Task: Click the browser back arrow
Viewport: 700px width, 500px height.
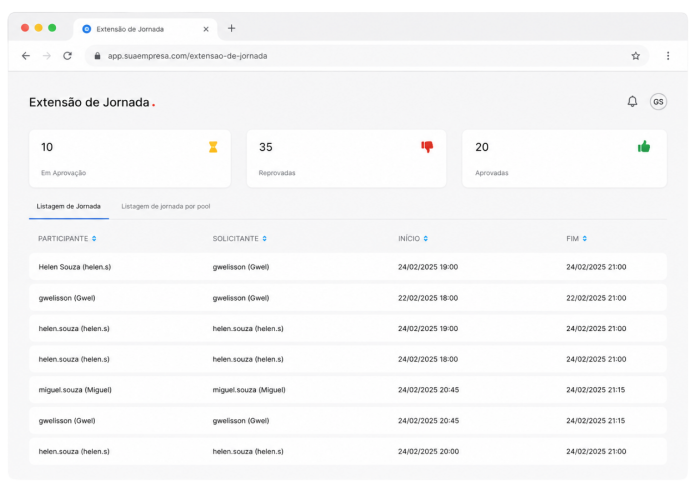Action: [x=26, y=56]
